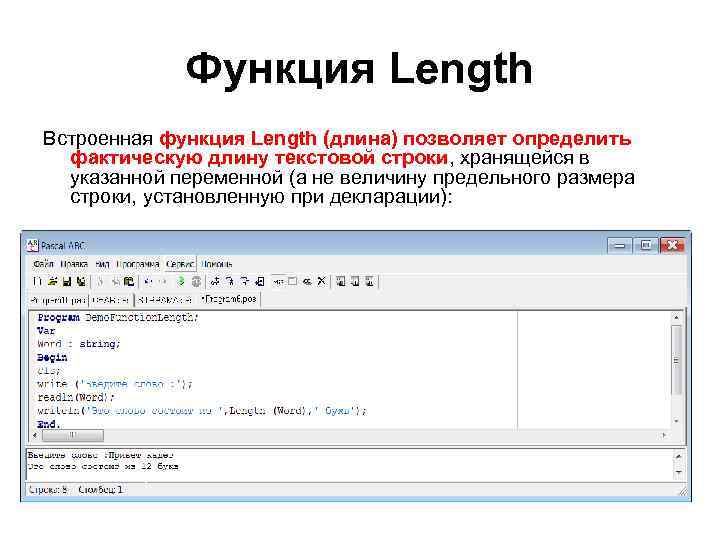720x540 pixels.
Task: Switch to the second file tab
Action: (111, 300)
